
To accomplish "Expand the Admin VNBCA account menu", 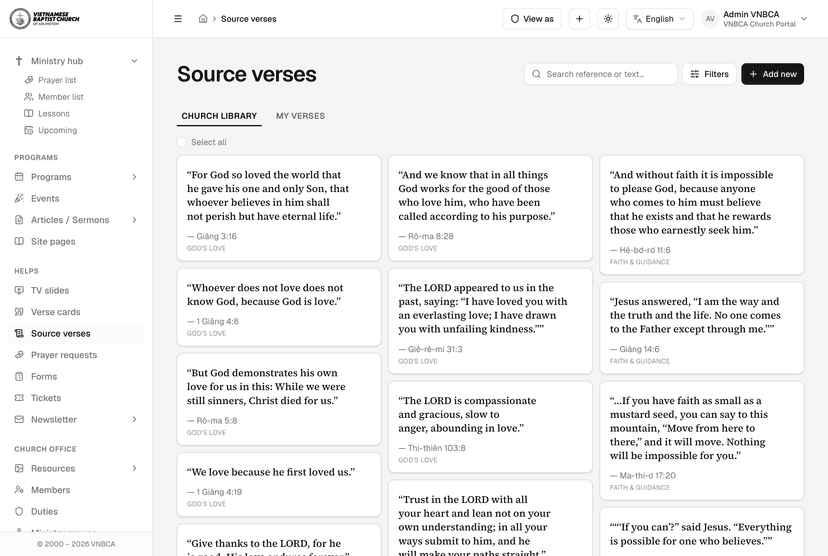I will [754, 19].
